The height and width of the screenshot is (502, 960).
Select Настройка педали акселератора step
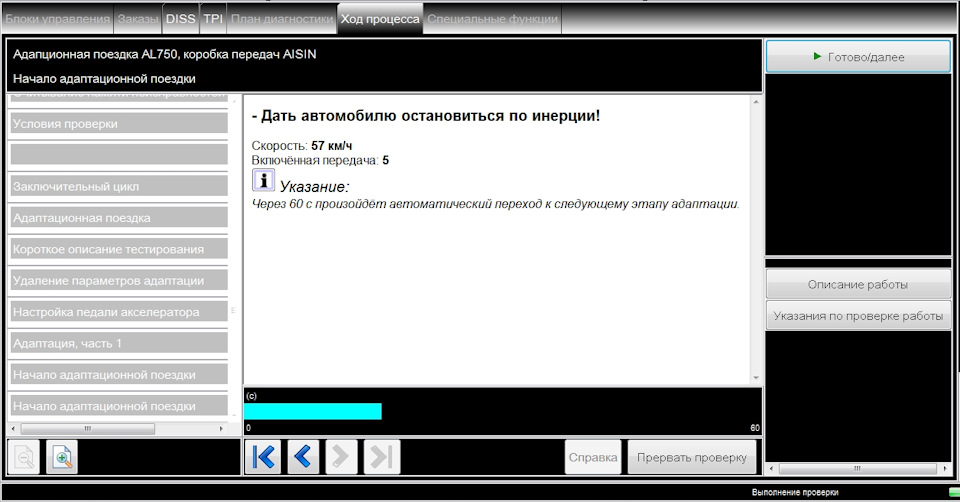(x=119, y=312)
